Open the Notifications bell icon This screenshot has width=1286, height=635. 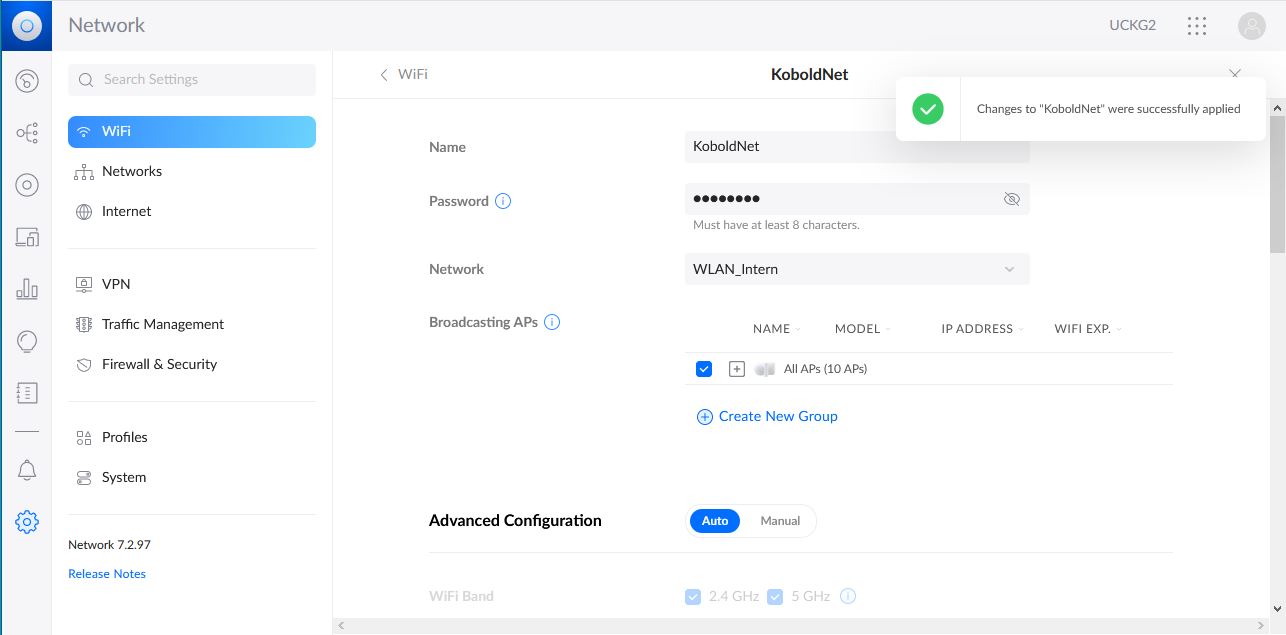[27, 470]
